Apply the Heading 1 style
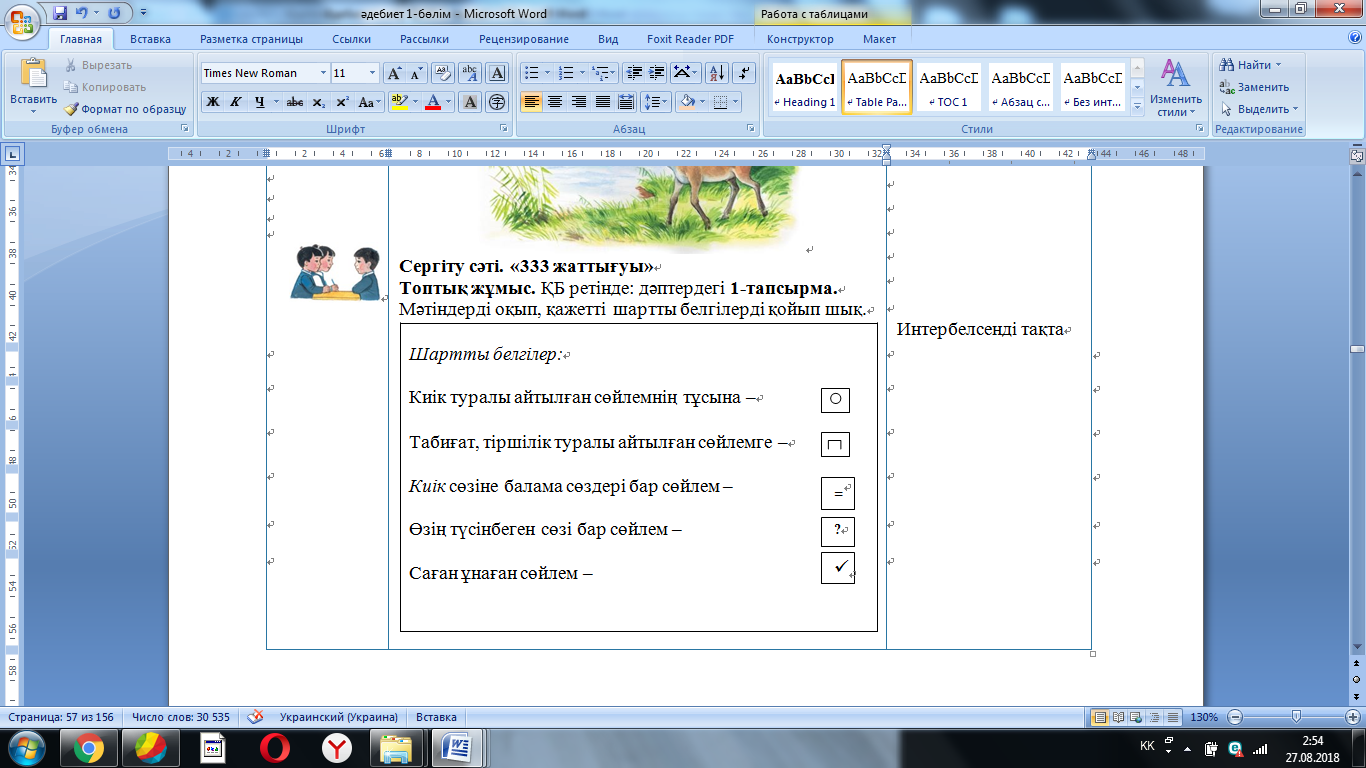 [x=805, y=88]
